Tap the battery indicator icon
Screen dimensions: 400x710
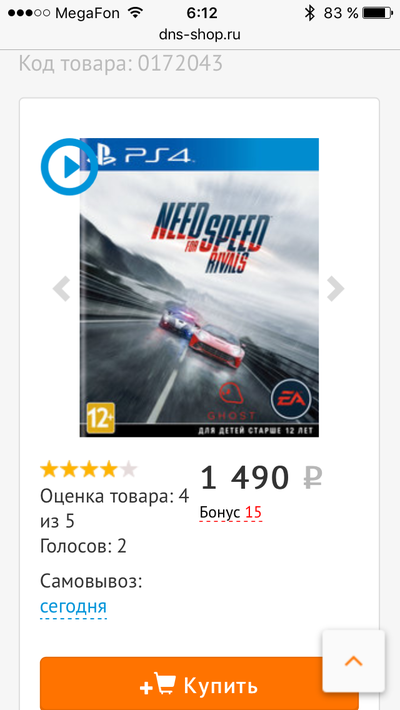(377, 13)
